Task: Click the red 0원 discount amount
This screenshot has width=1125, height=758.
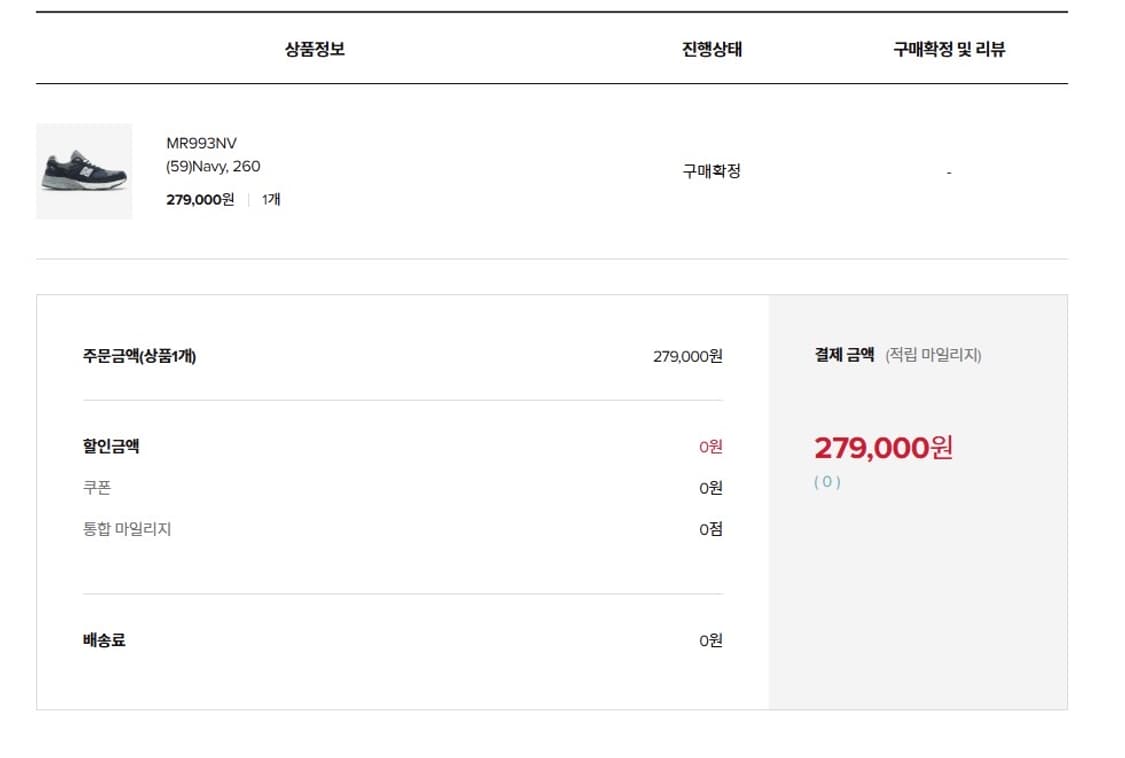Action: tap(711, 446)
